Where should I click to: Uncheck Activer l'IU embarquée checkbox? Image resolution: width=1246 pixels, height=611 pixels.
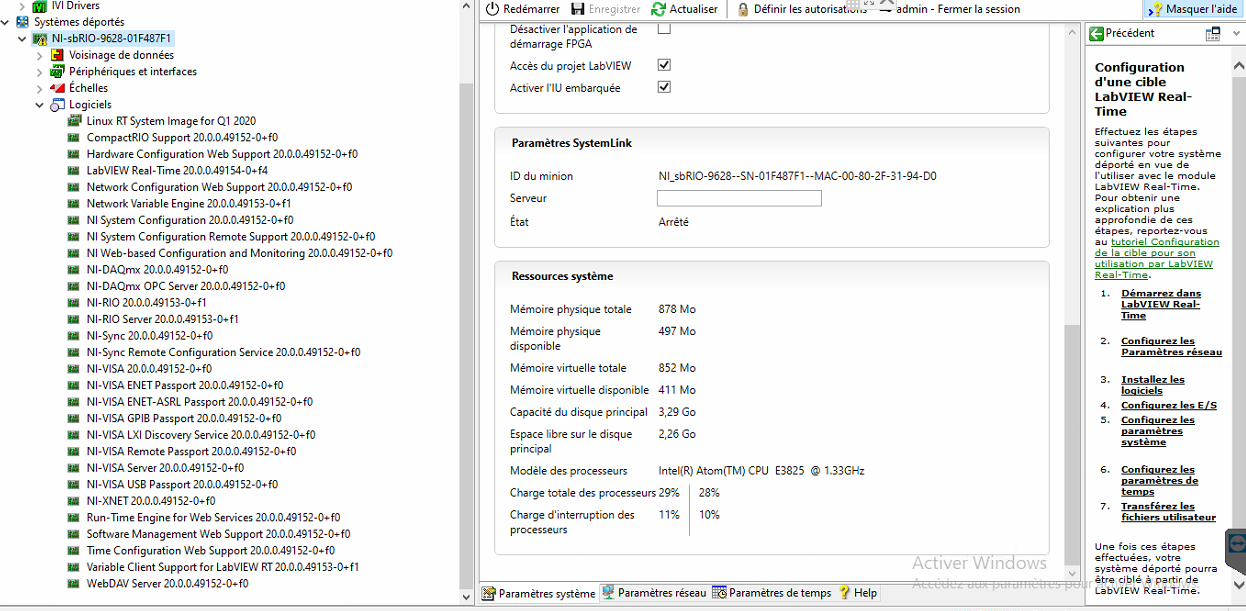point(664,87)
